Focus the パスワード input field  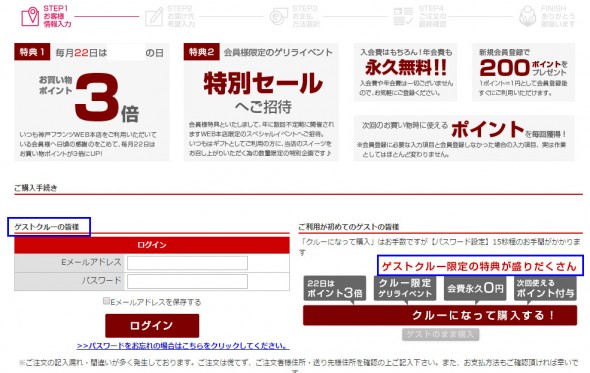click(x=187, y=282)
